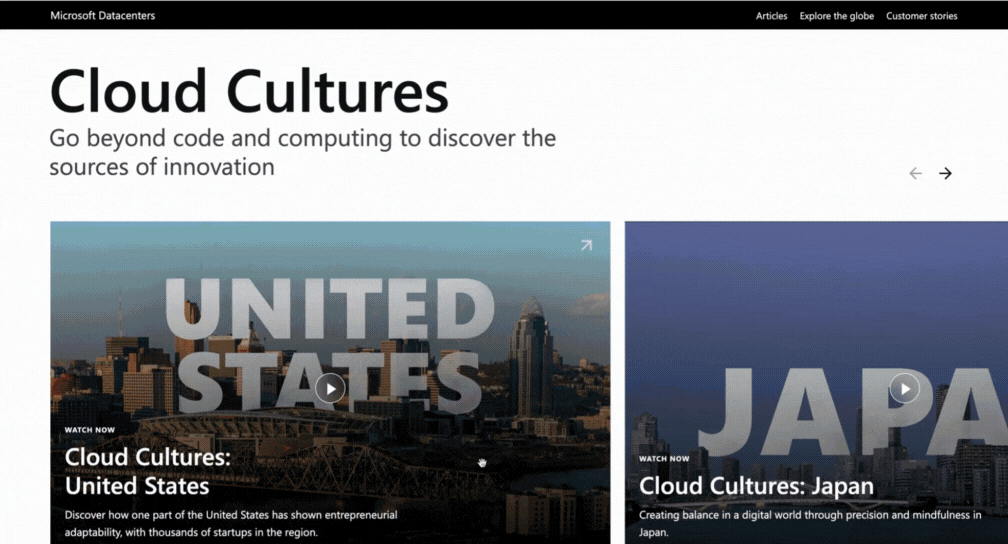Screen dimensions: 1008x544
Task: Play the United States video
Action: click(x=330, y=388)
